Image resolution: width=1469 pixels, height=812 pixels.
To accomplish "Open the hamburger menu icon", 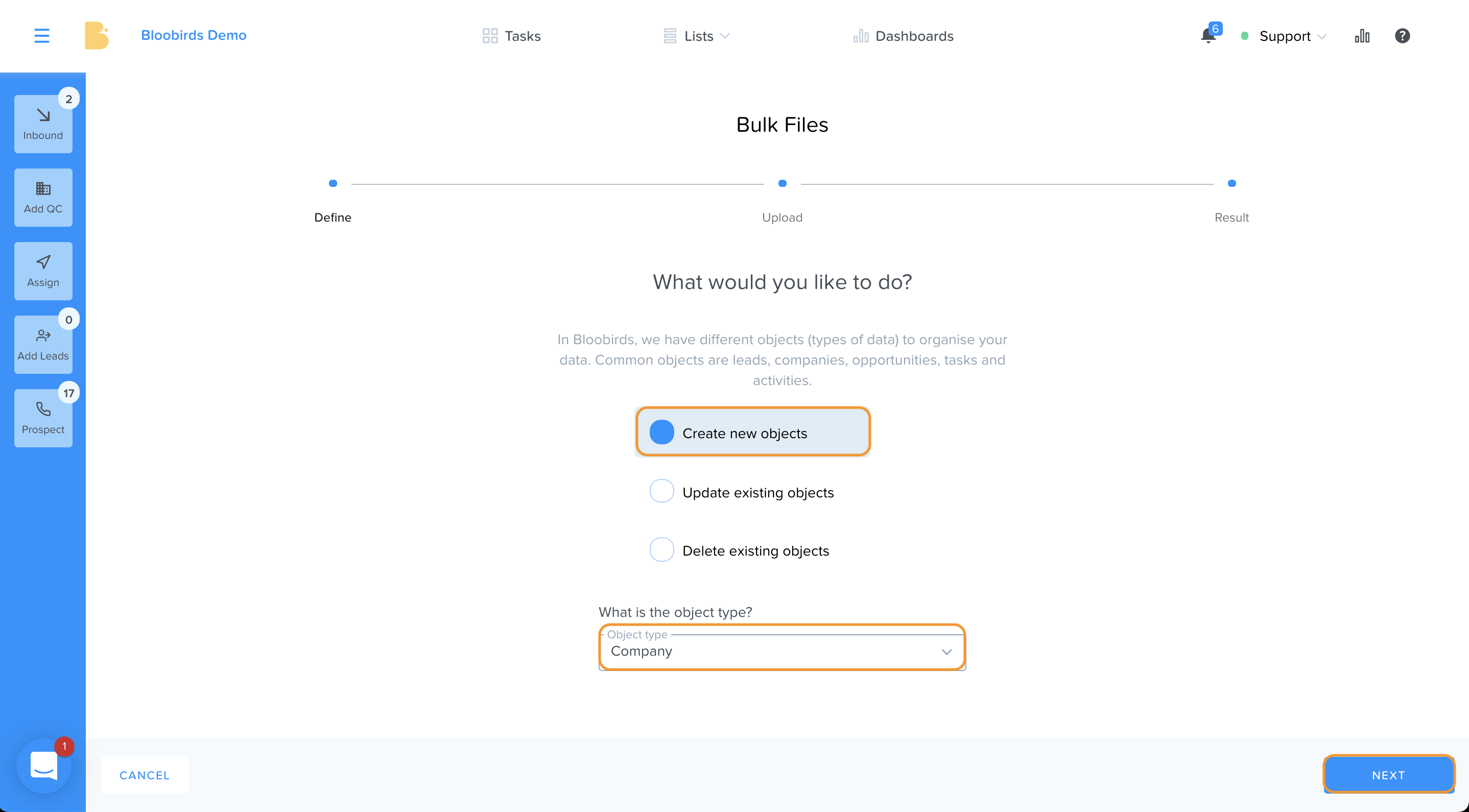I will pos(42,35).
